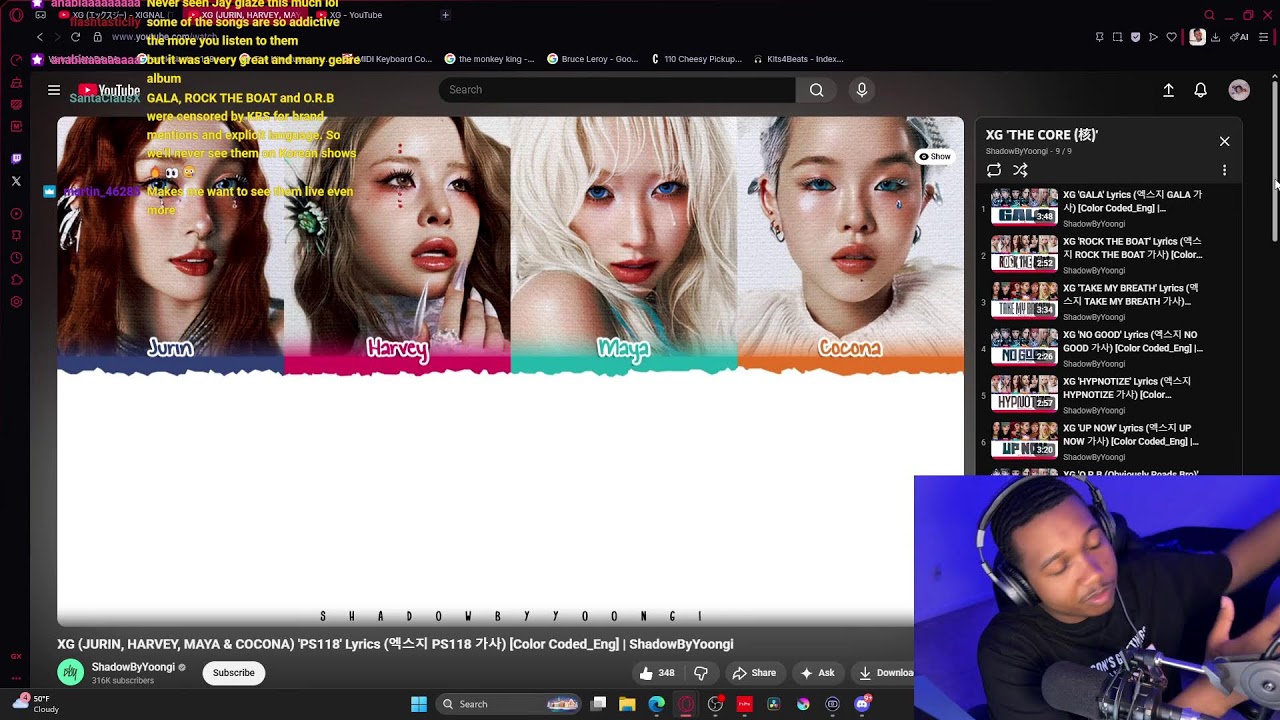Focus the YouTube search field

617,90
